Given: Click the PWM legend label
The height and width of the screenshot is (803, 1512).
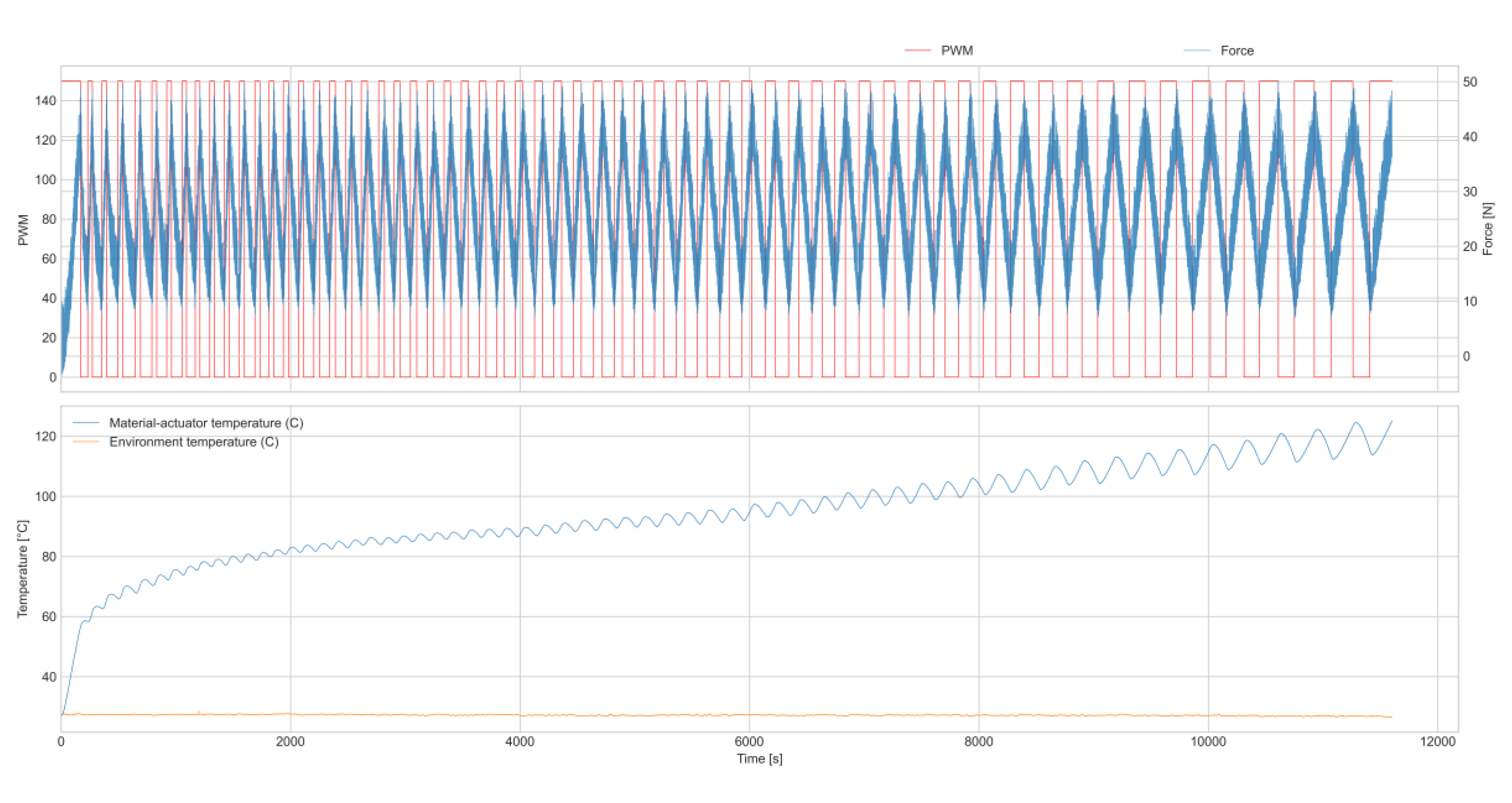Looking at the screenshot, I should (957, 50).
